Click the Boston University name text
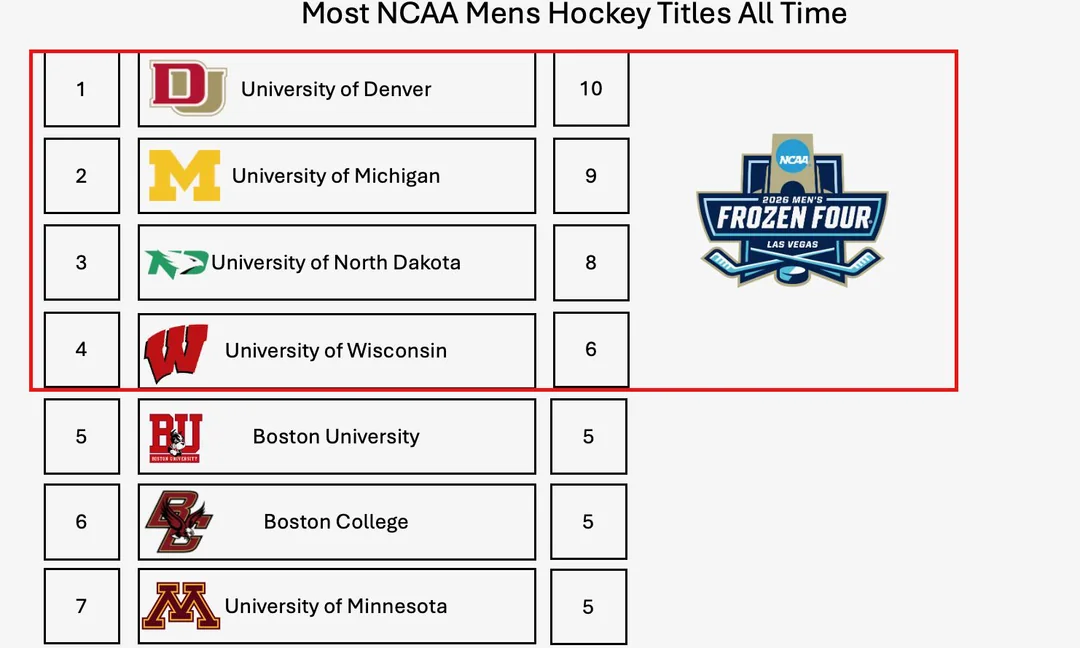This screenshot has height=648, width=1080. [x=336, y=437]
